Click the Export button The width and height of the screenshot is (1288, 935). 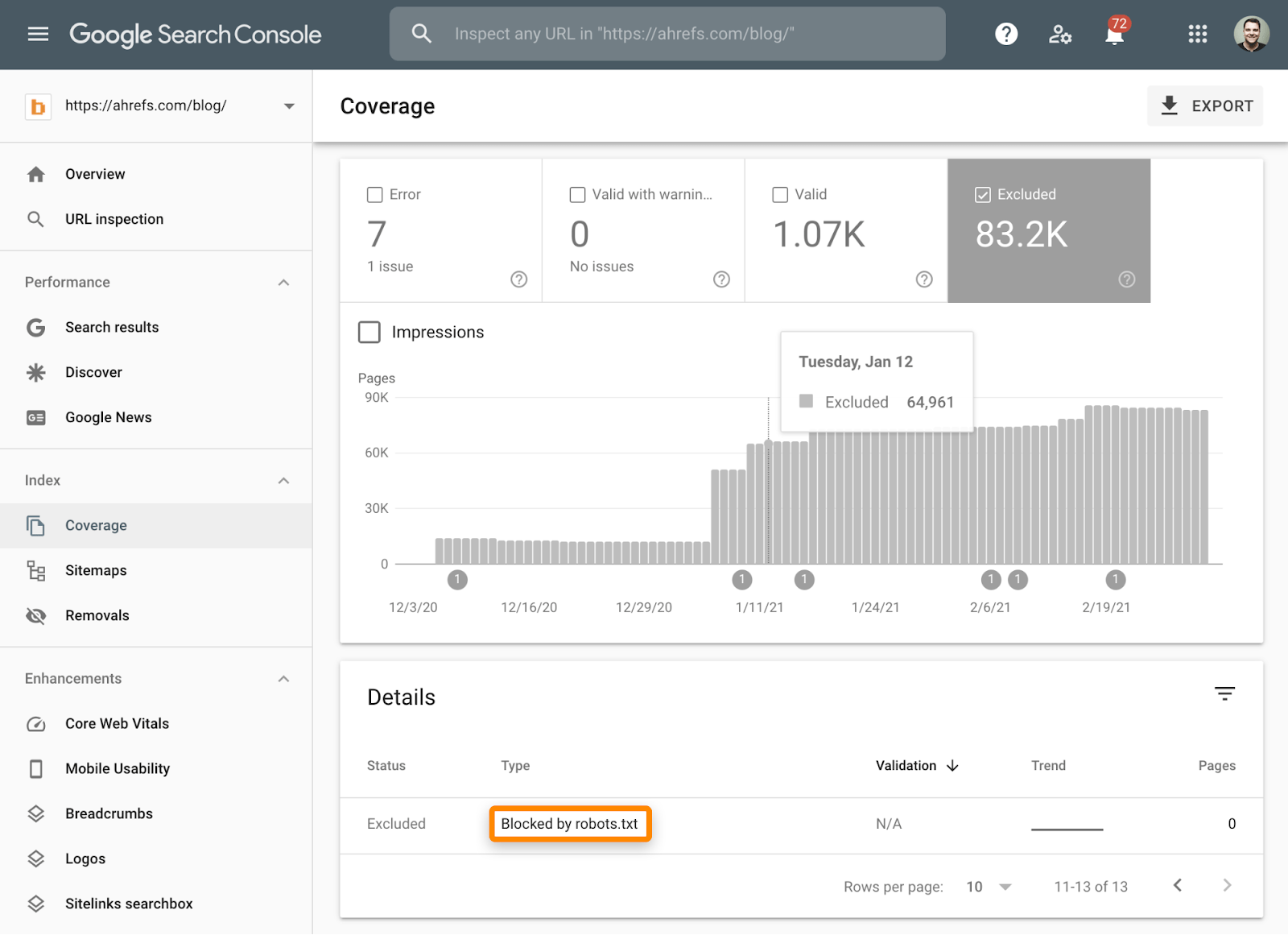tap(1205, 106)
